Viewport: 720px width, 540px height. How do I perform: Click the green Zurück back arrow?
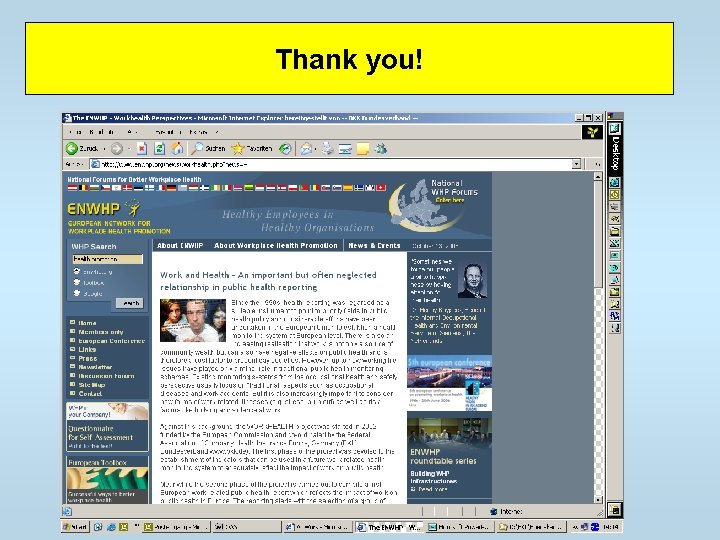tap(72, 148)
